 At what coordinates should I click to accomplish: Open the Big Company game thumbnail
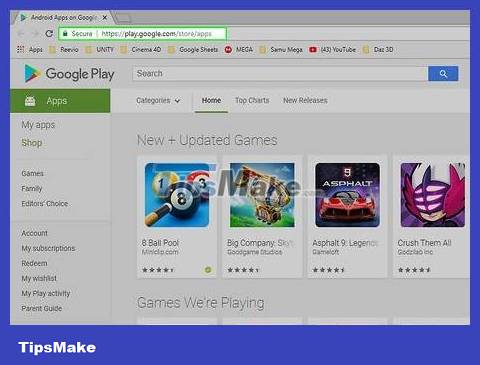(262, 195)
